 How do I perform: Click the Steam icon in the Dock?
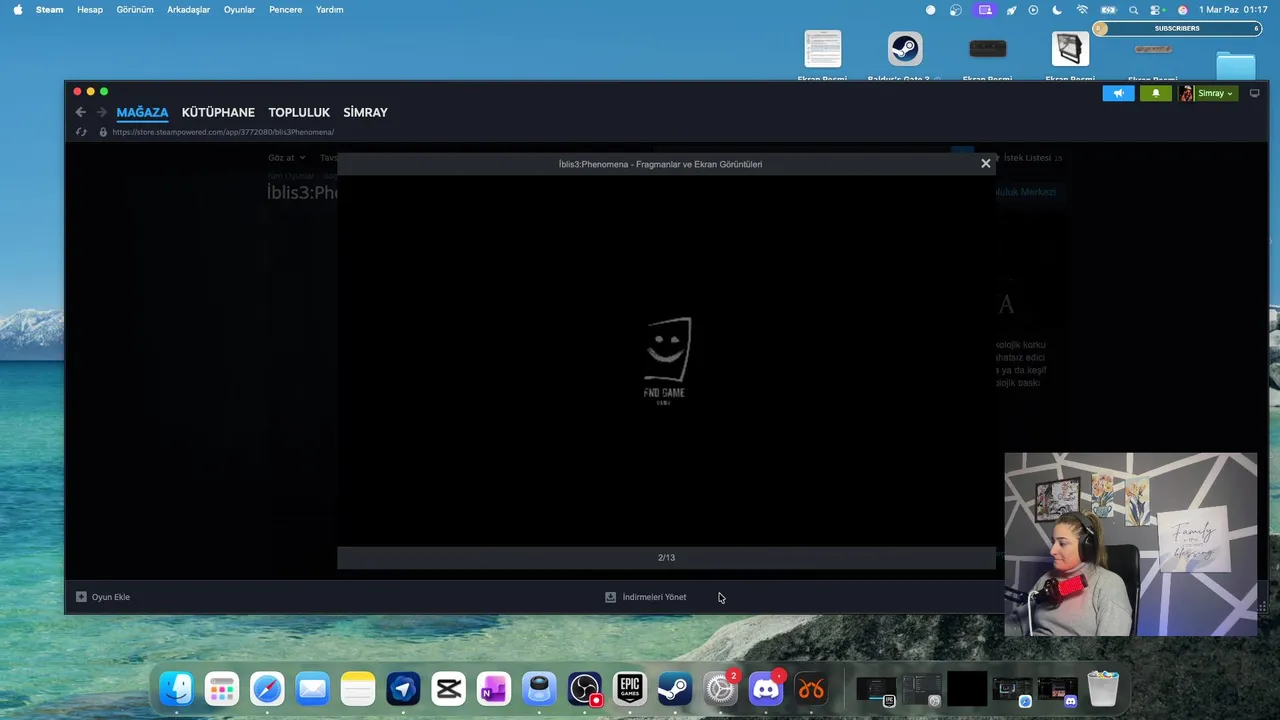[x=674, y=689]
